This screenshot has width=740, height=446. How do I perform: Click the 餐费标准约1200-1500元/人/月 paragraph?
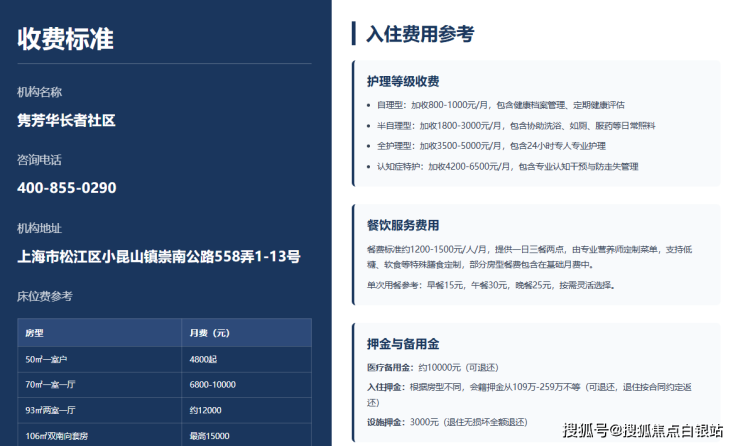tap(530, 257)
